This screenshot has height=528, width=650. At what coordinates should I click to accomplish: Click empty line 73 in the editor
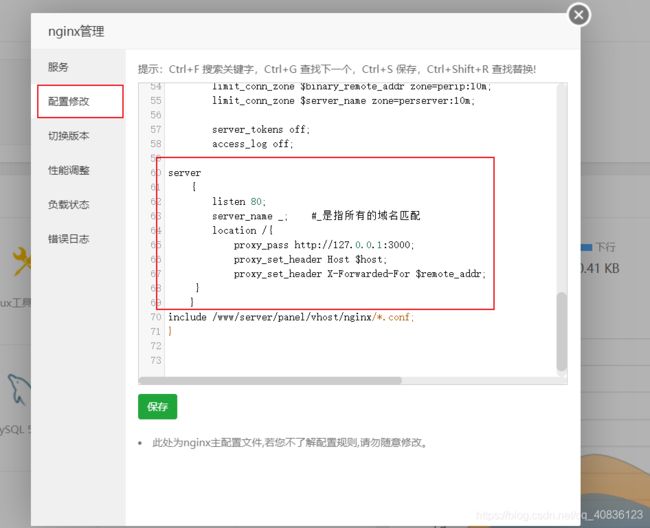click(361, 360)
